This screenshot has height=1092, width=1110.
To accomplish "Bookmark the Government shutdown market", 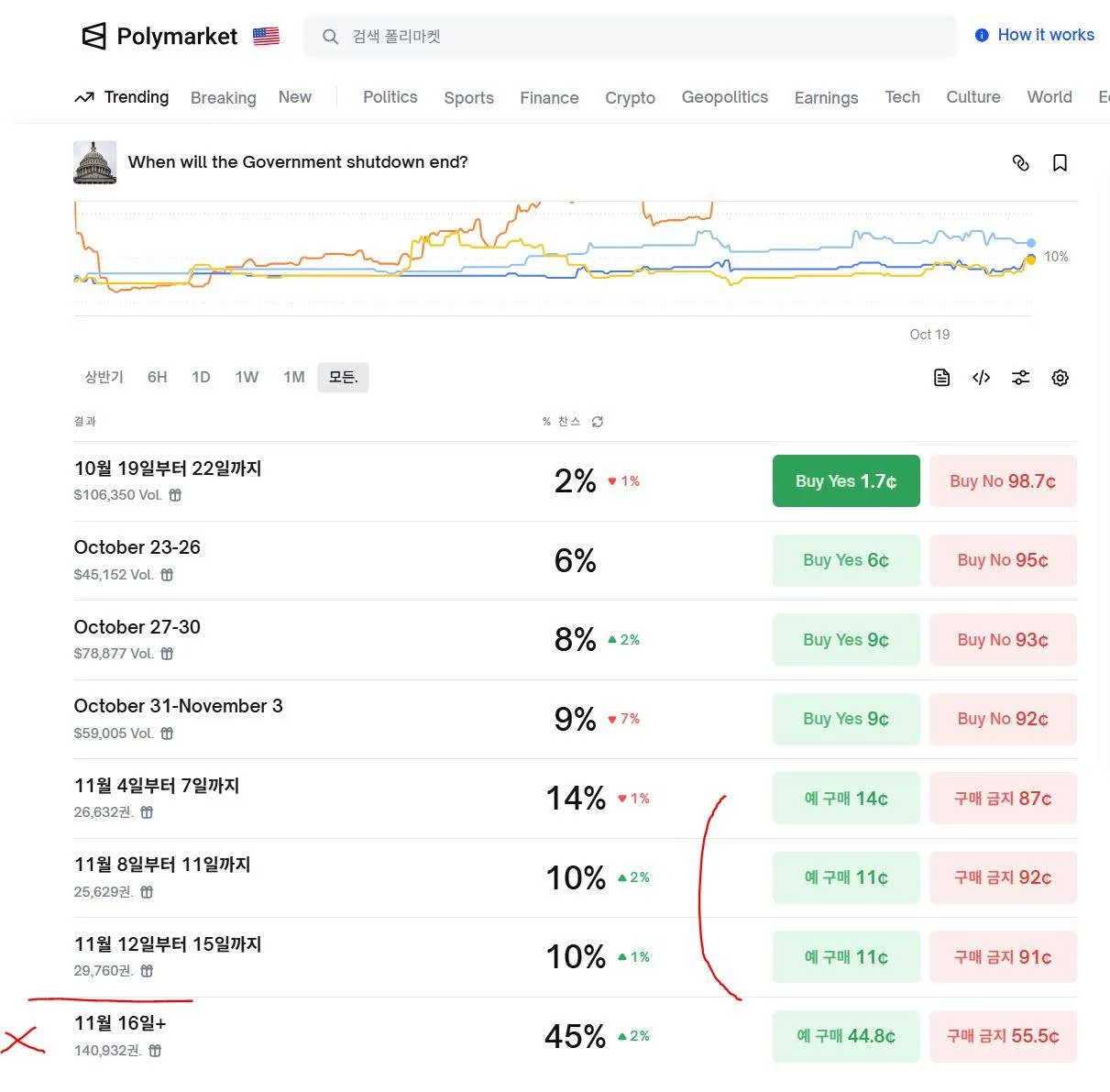I will pos(1060,163).
